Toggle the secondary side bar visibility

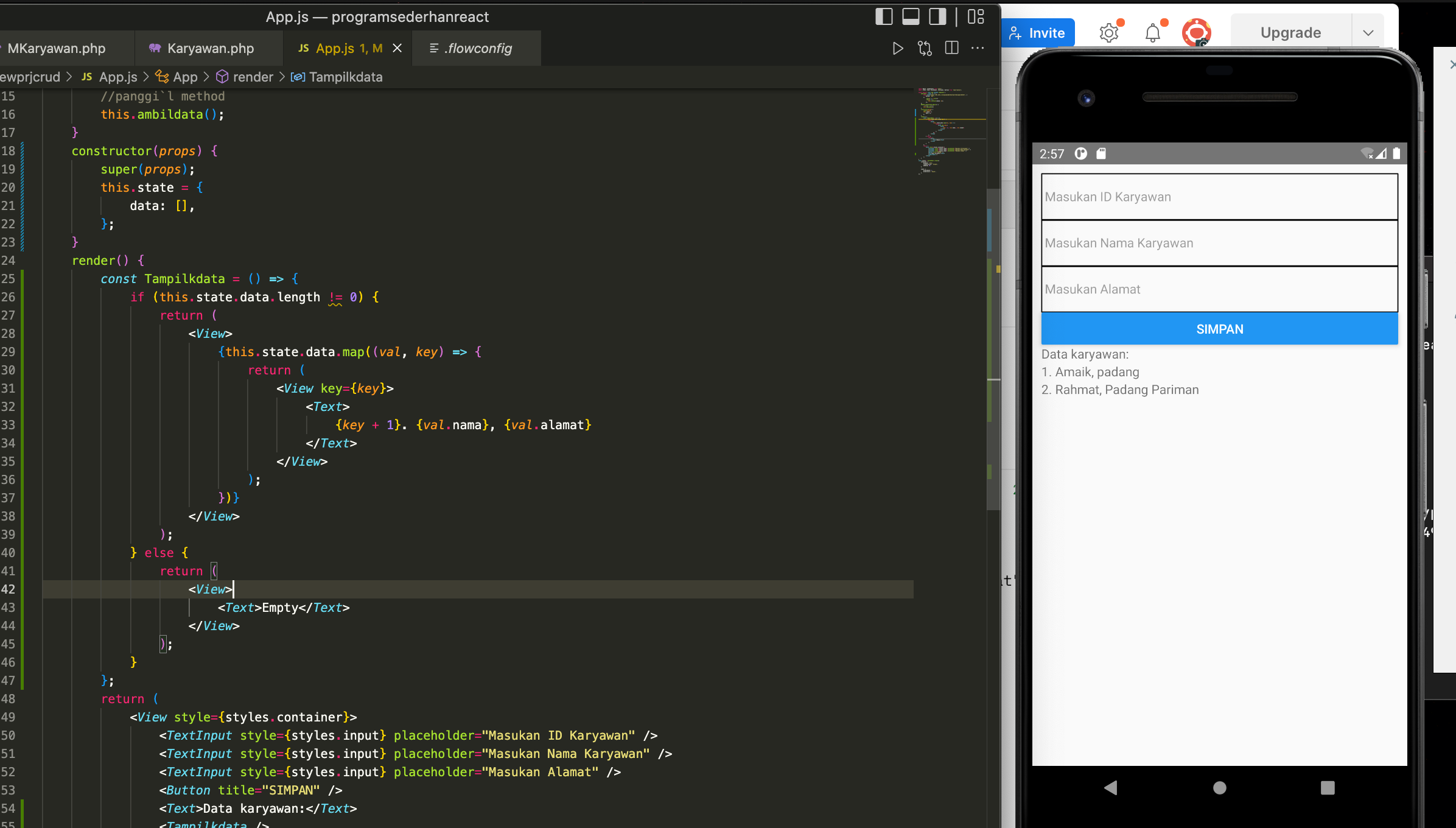click(937, 17)
